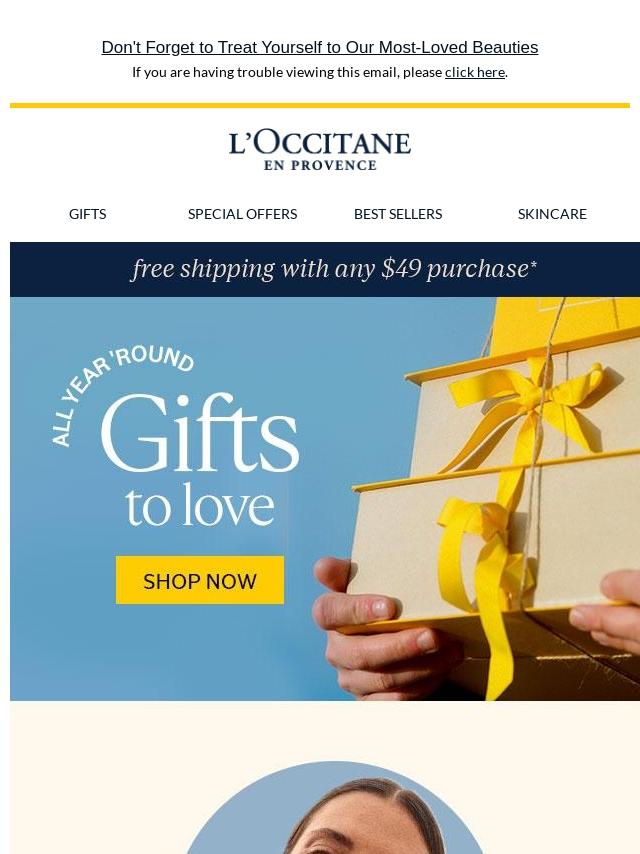This screenshot has width=640, height=854.
Task: Follow the "click here" view-in-browser link
Action: click(x=474, y=72)
